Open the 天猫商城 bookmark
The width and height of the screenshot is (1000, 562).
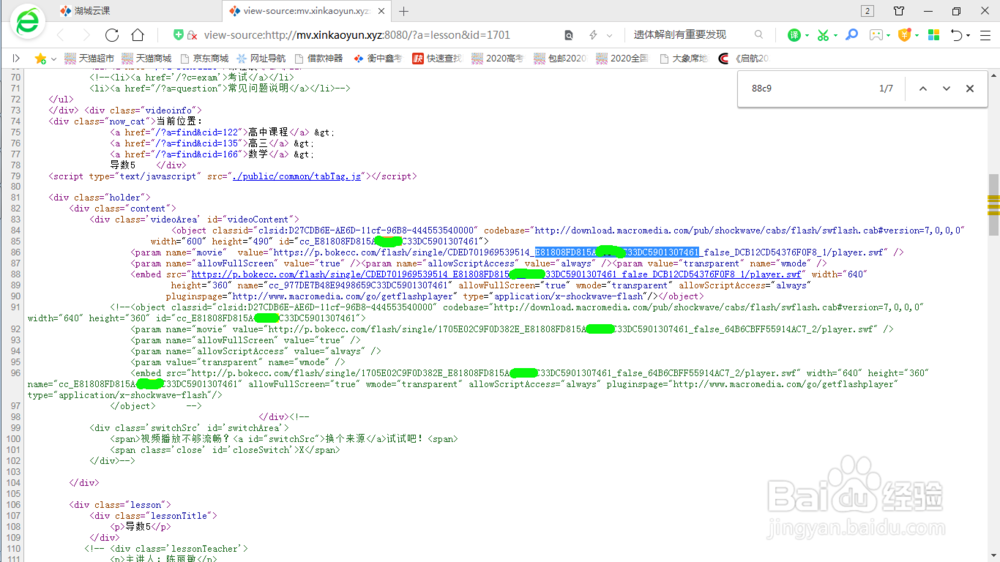pos(147,58)
